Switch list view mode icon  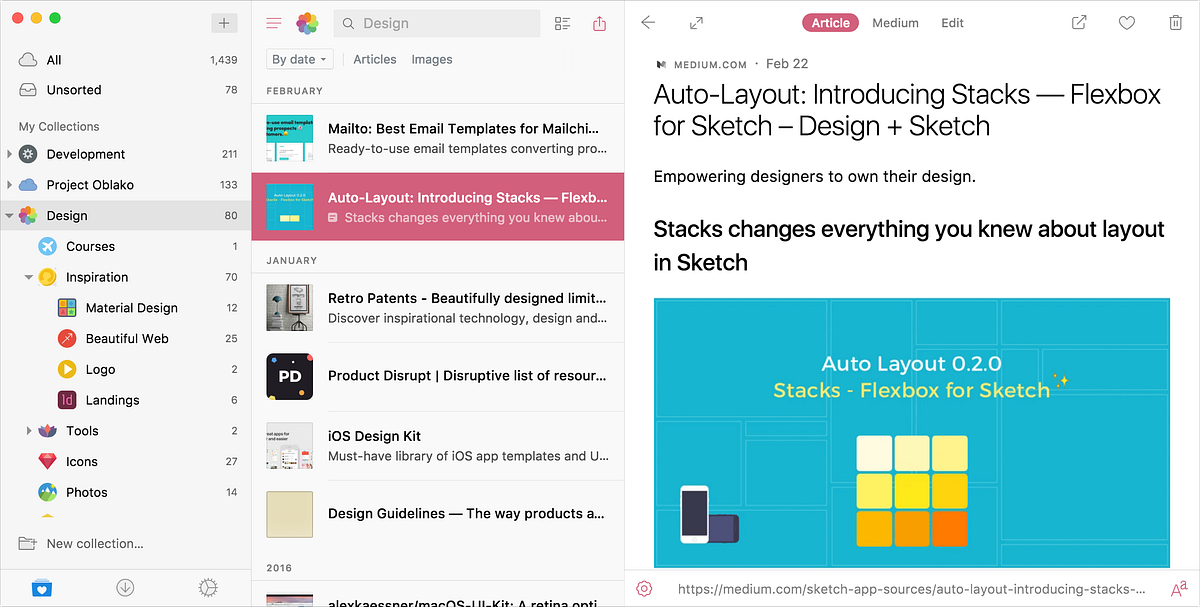coord(563,23)
